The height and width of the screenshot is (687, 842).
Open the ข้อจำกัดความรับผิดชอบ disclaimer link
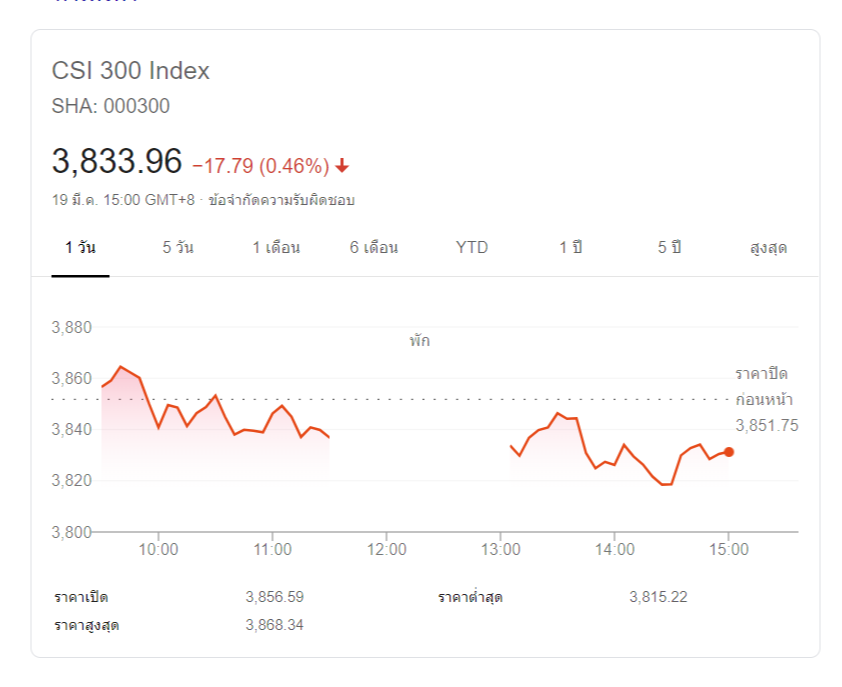(281, 200)
